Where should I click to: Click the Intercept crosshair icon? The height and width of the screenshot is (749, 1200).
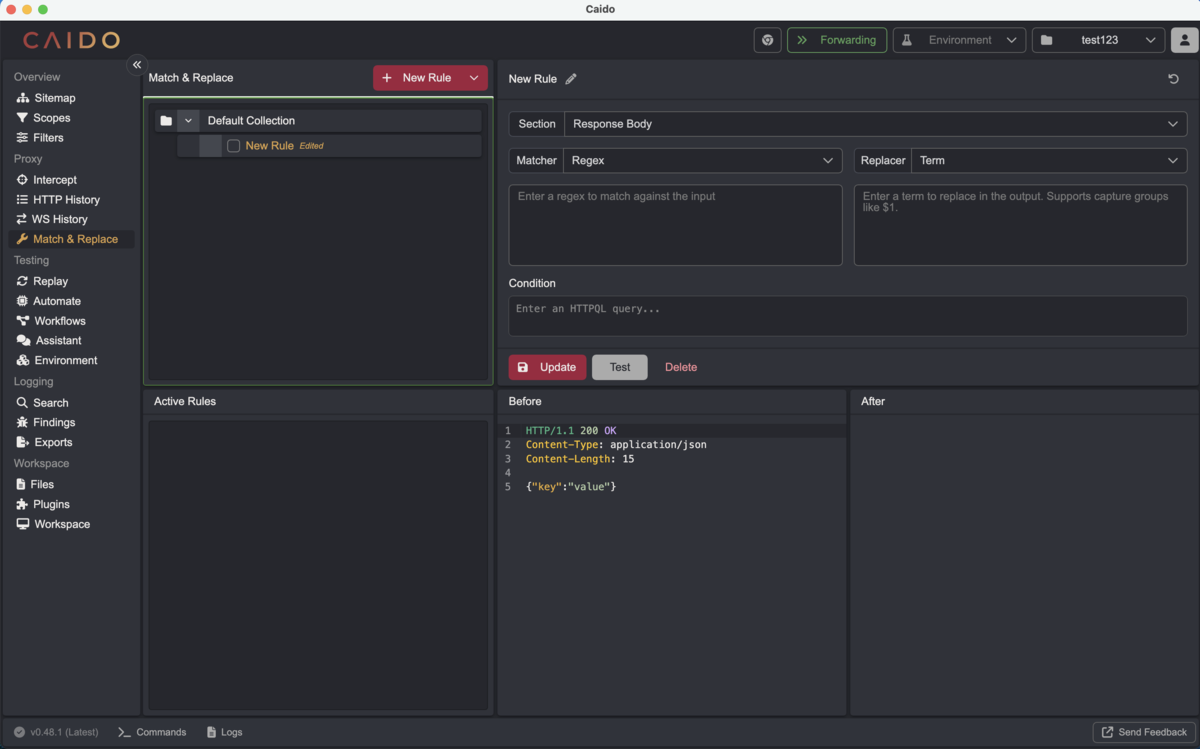22,180
